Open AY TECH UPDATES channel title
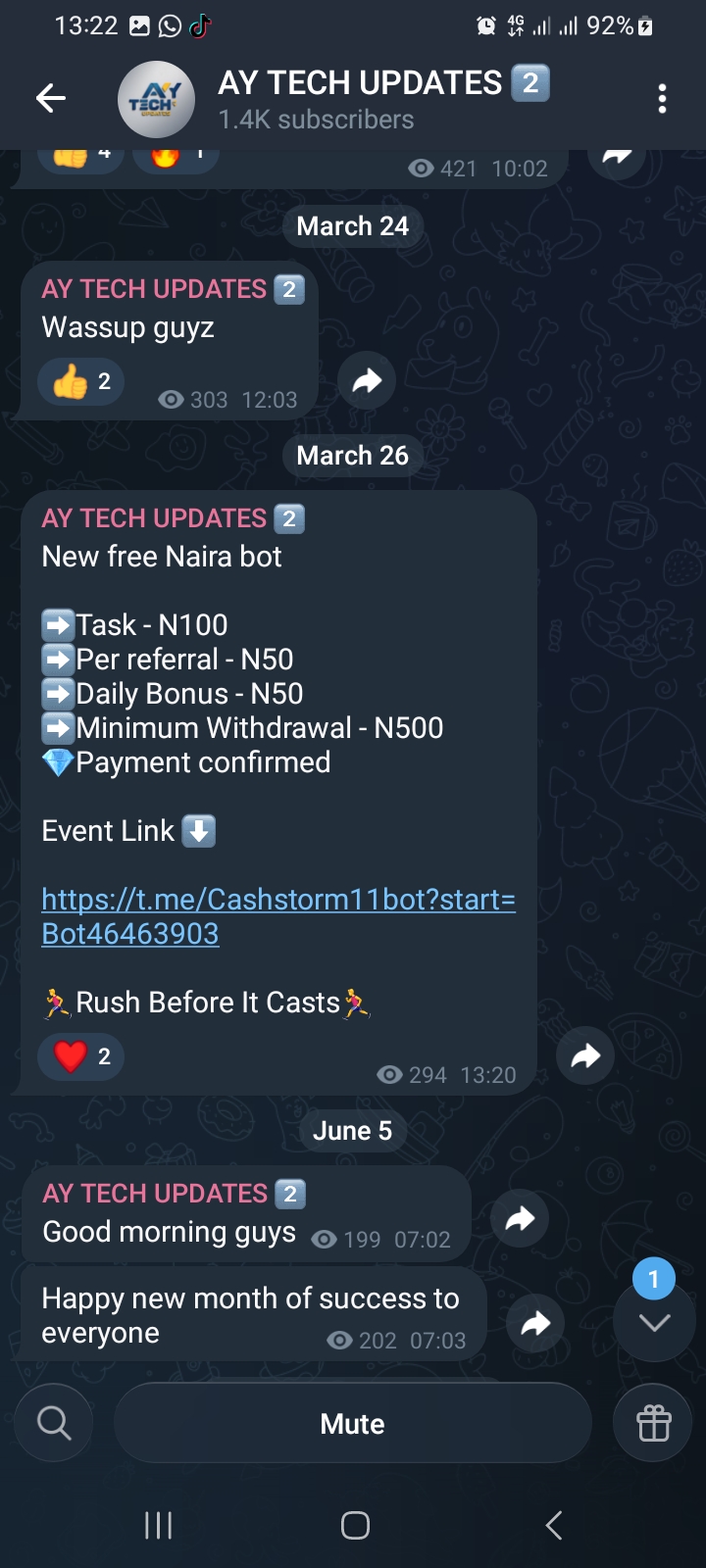This screenshot has height=1568, width=706. 360,84
